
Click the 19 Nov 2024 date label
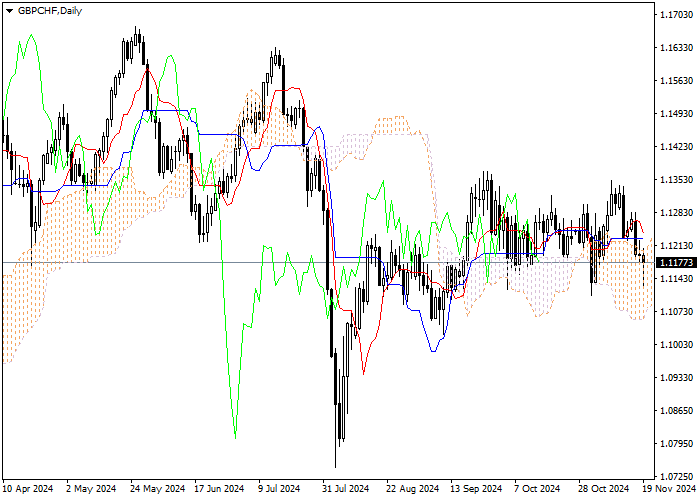(x=669, y=489)
